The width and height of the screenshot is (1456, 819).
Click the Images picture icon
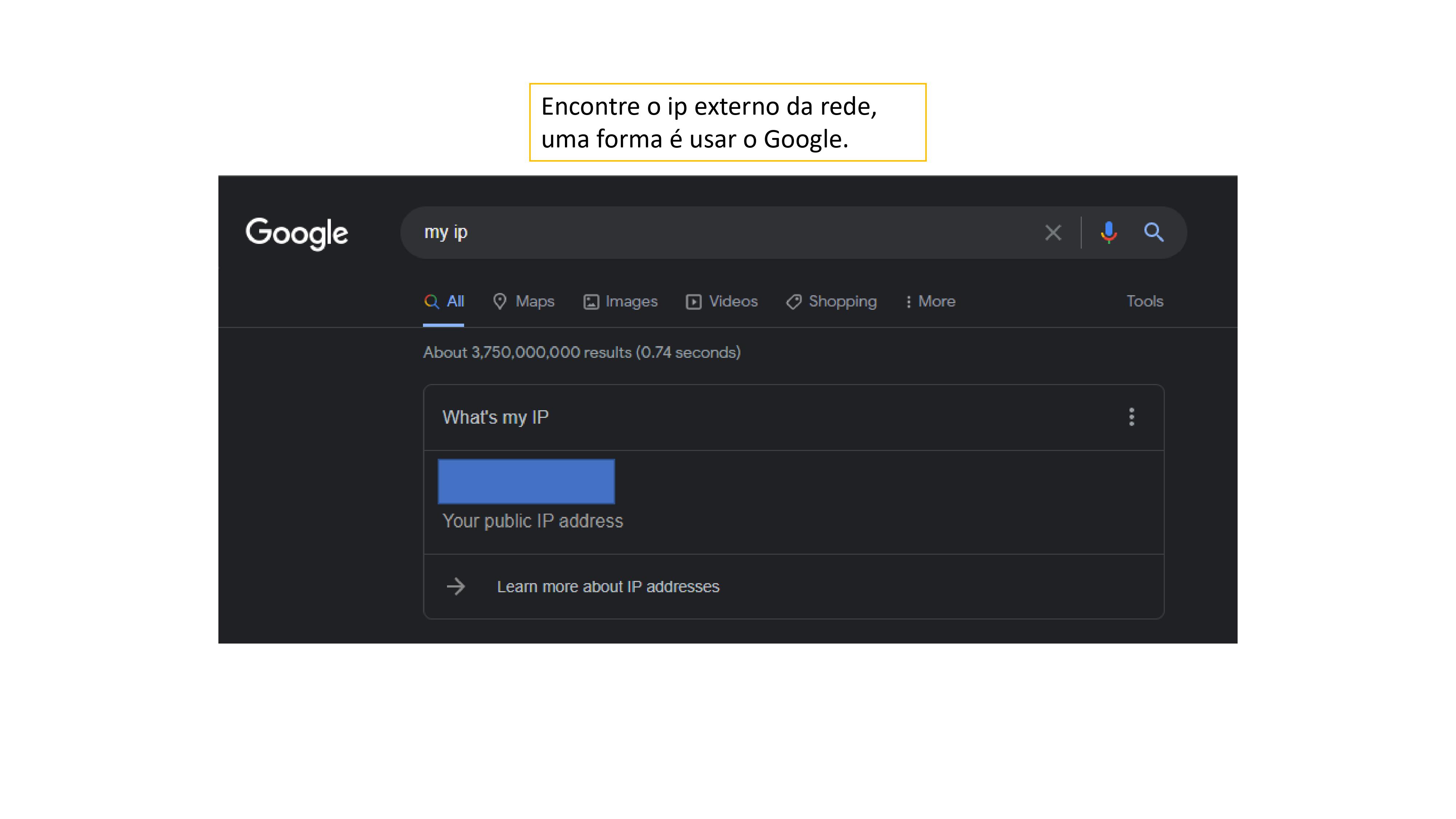tap(591, 302)
